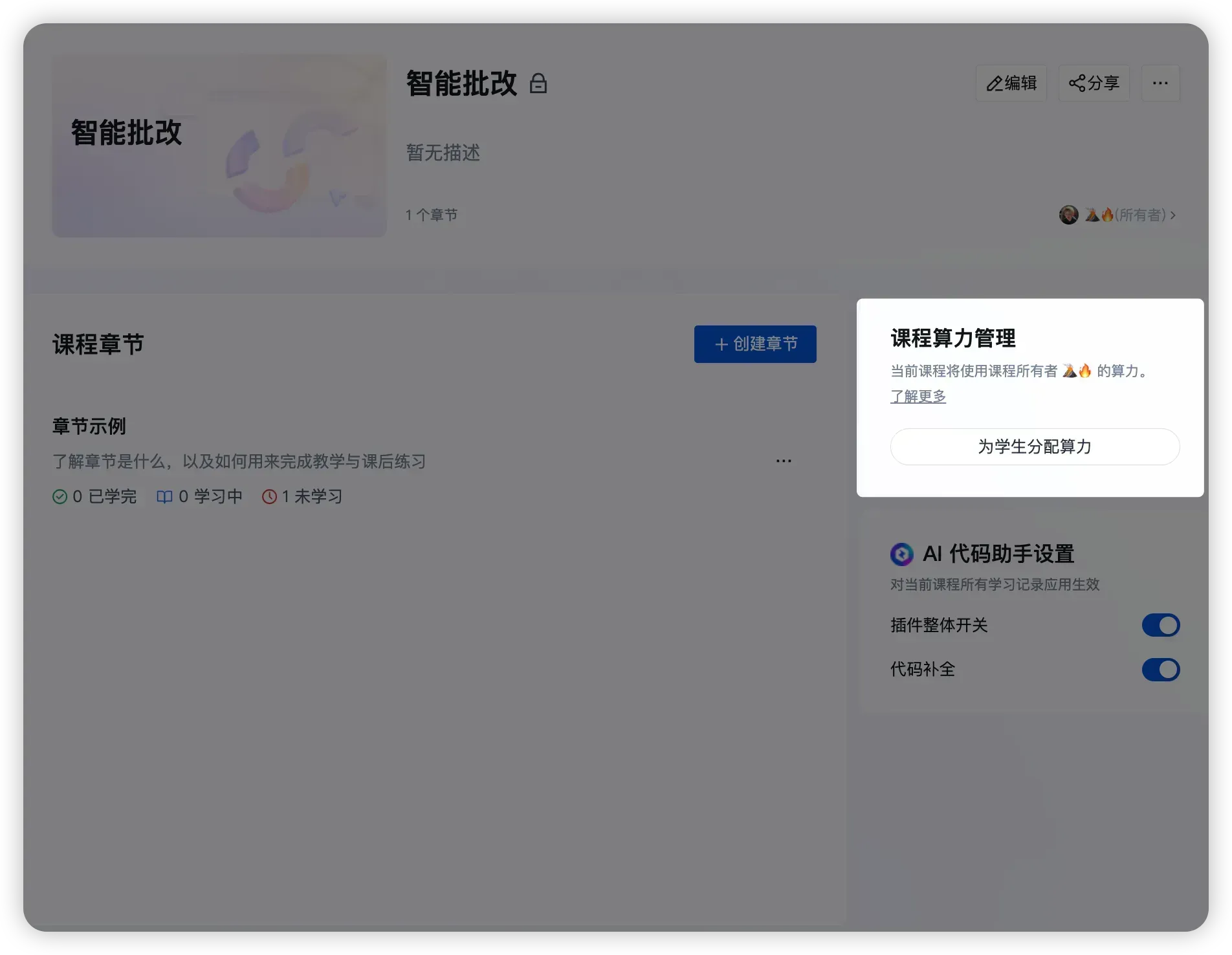
Task: Click the blue 学习中 book icon
Action: click(164, 497)
